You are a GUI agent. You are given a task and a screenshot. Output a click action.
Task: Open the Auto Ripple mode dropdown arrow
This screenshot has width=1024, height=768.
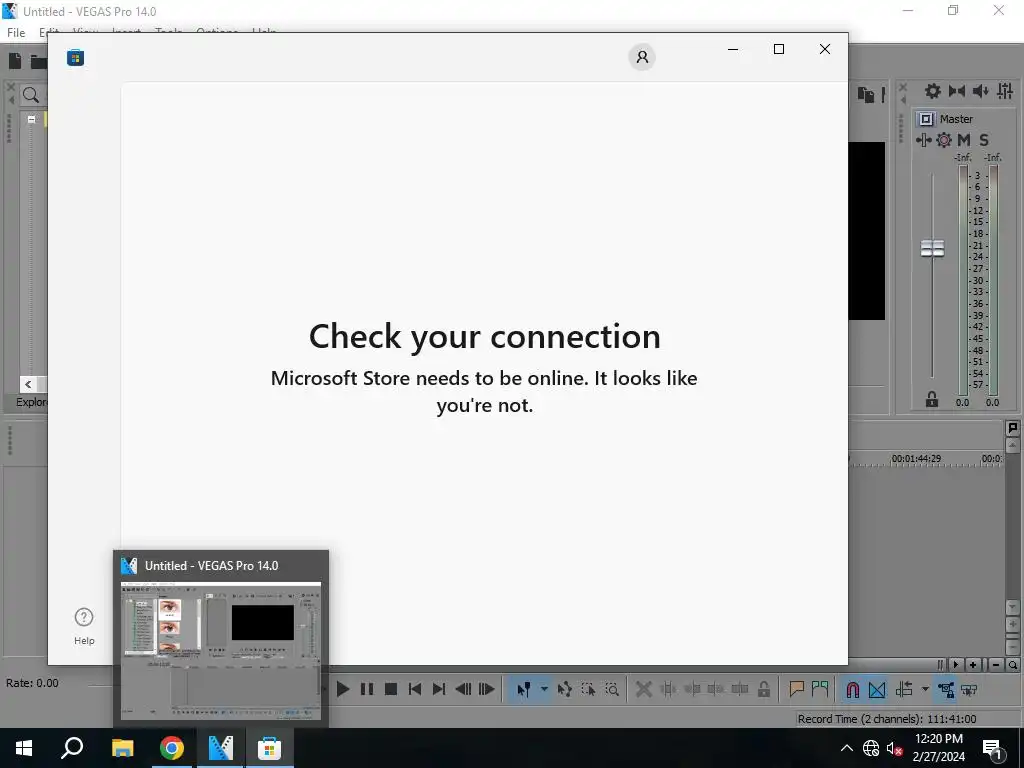[x=925, y=690]
